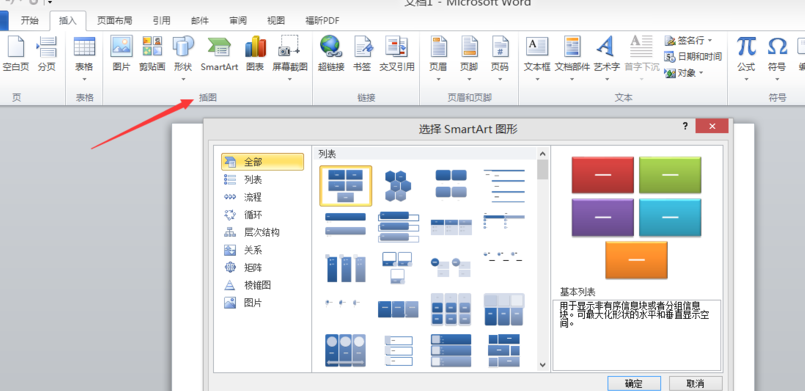805x391 pixels.
Task: Click the 取消 button
Action: click(x=696, y=383)
